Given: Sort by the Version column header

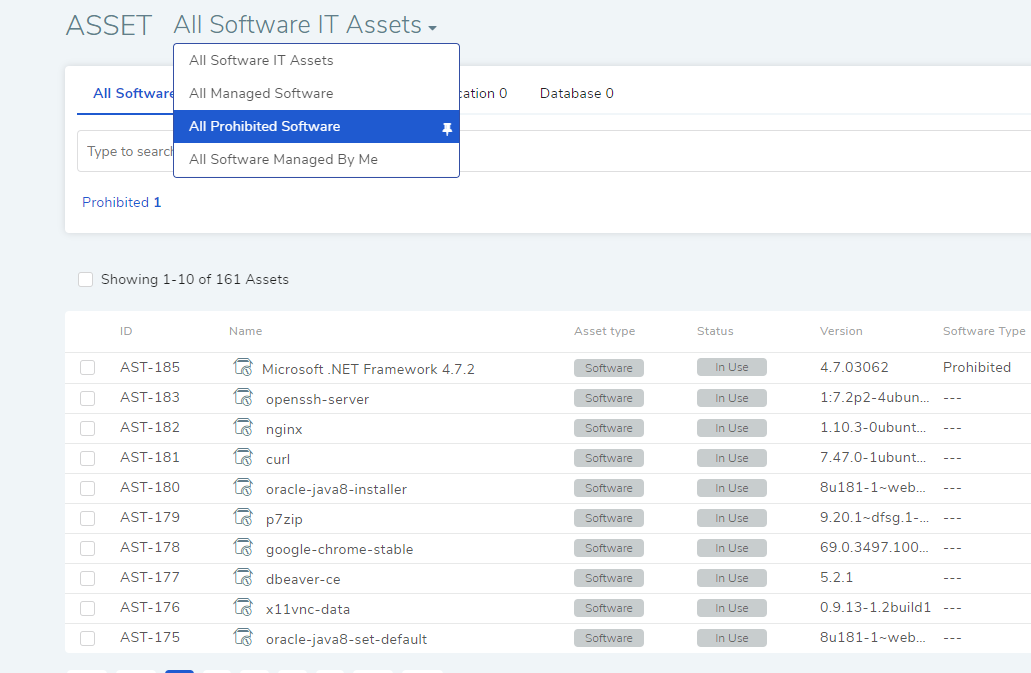Looking at the screenshot, I should 841,331.
